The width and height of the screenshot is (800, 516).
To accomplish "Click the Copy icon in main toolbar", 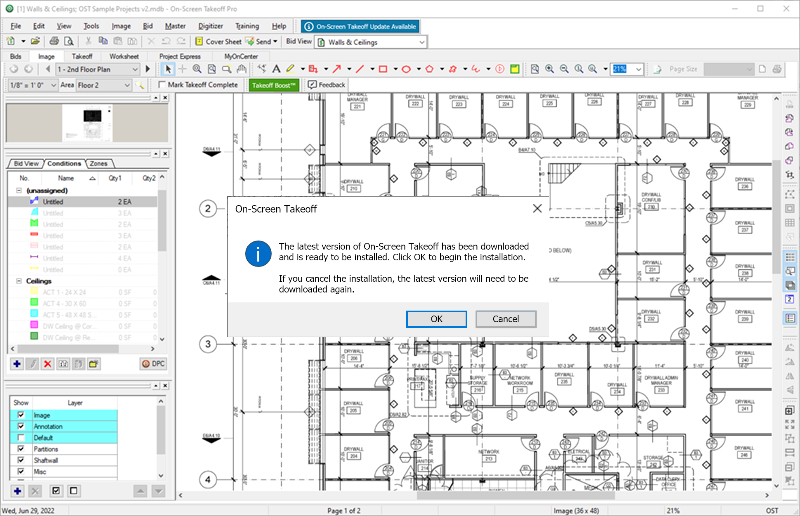I will [103, 41].
